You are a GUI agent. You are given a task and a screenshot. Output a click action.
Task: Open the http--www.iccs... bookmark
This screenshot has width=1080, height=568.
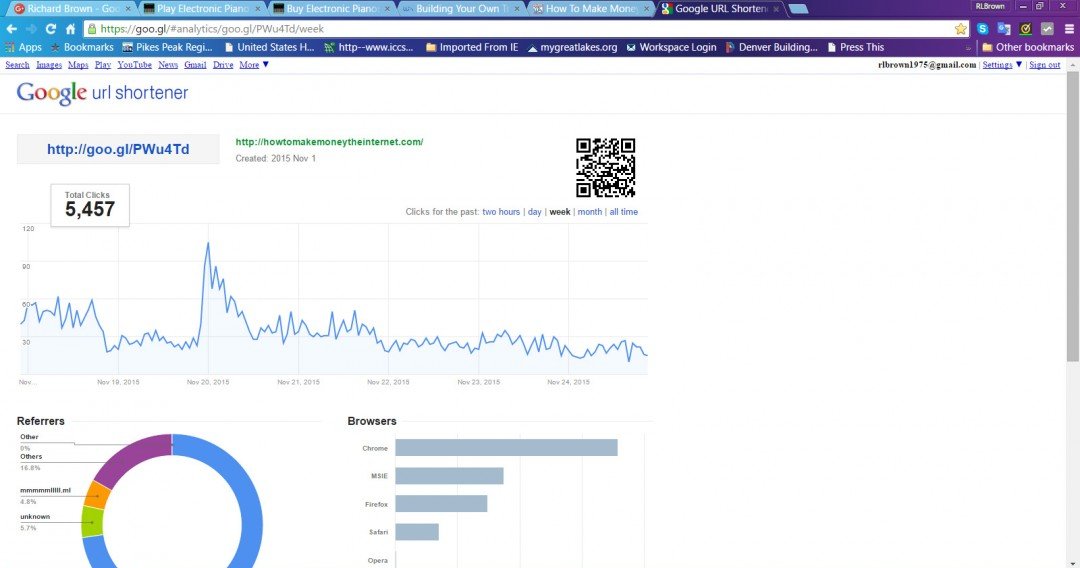point(368,48)
